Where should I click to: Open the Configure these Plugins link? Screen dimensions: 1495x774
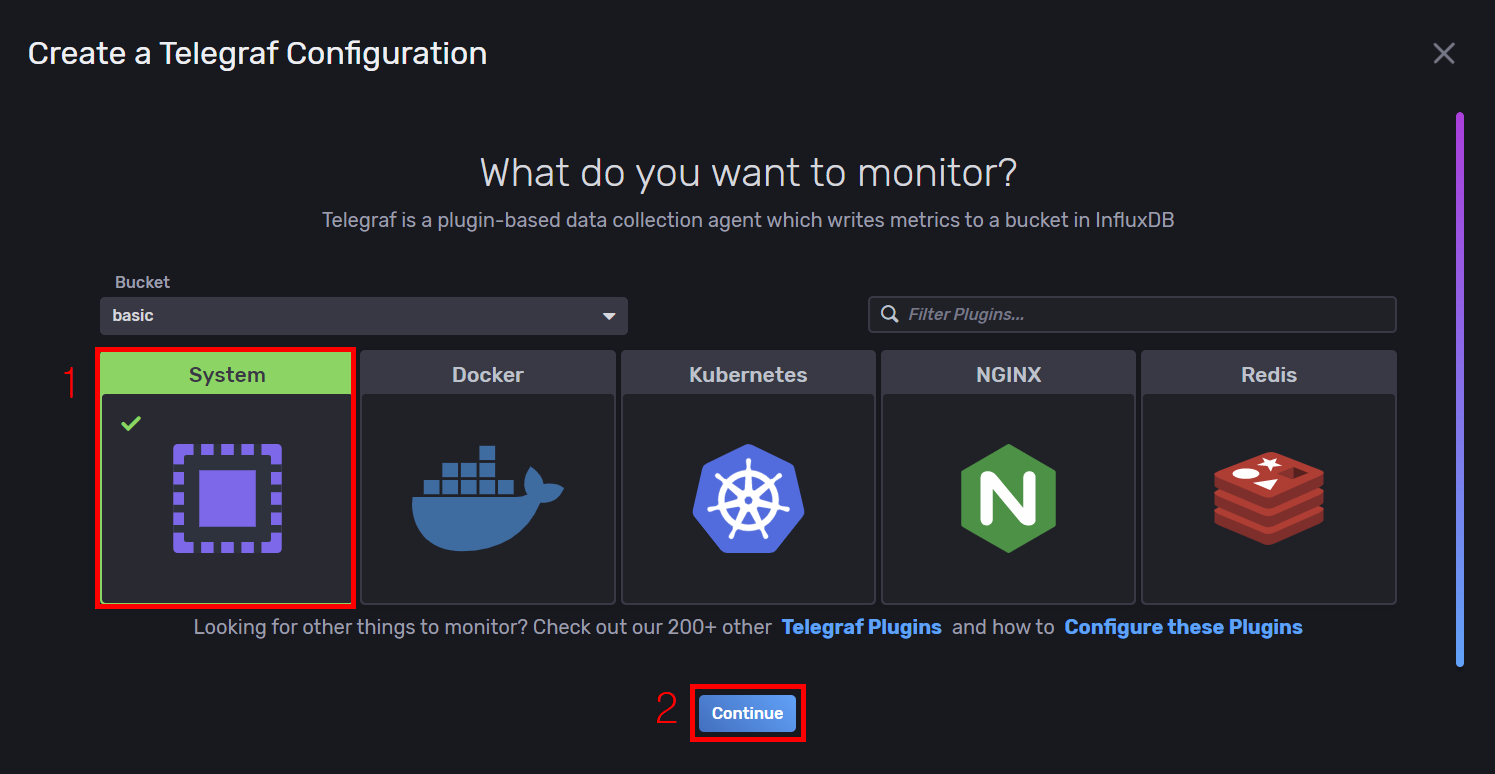pos(1183,627)
